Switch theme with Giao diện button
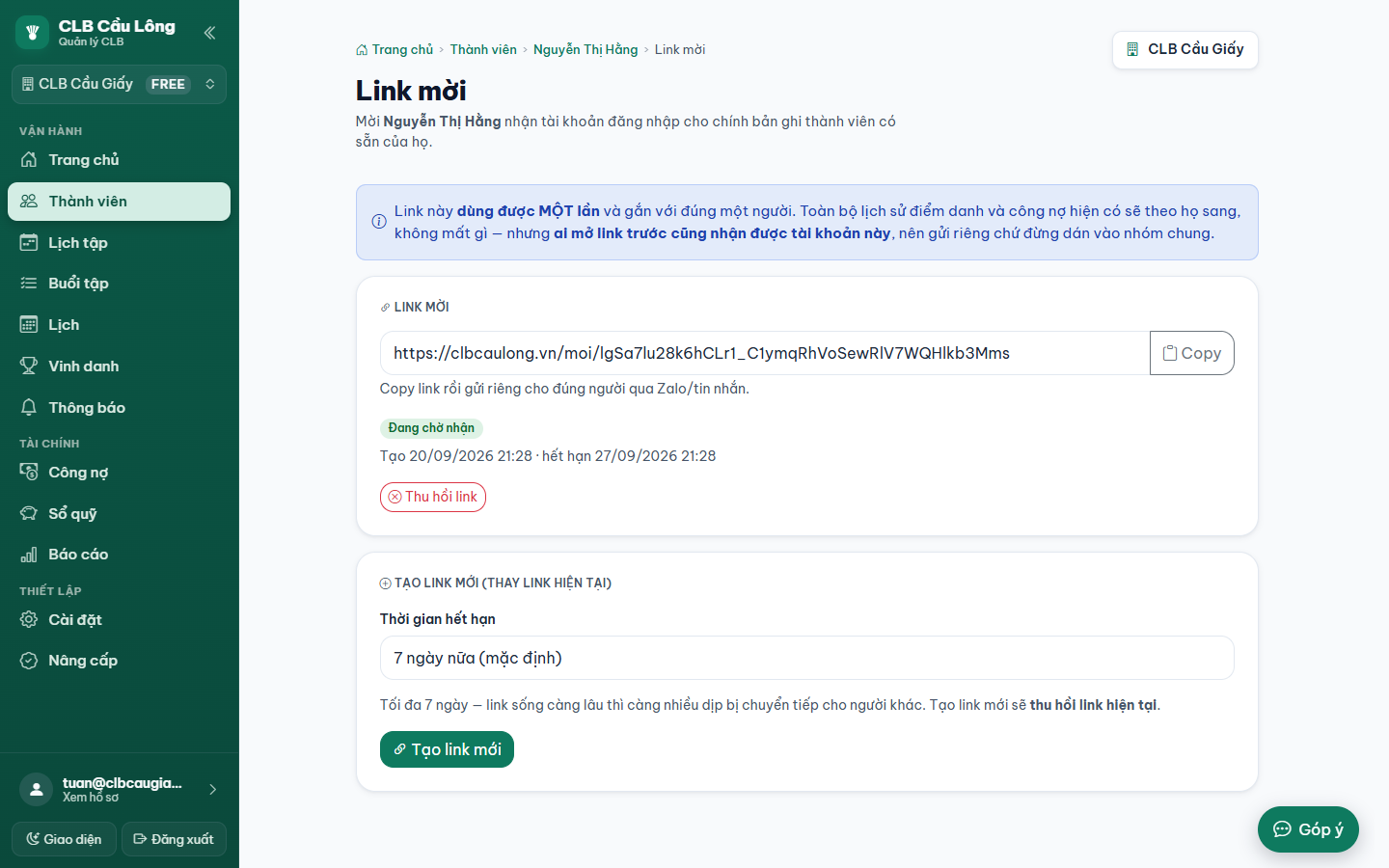 64,839
